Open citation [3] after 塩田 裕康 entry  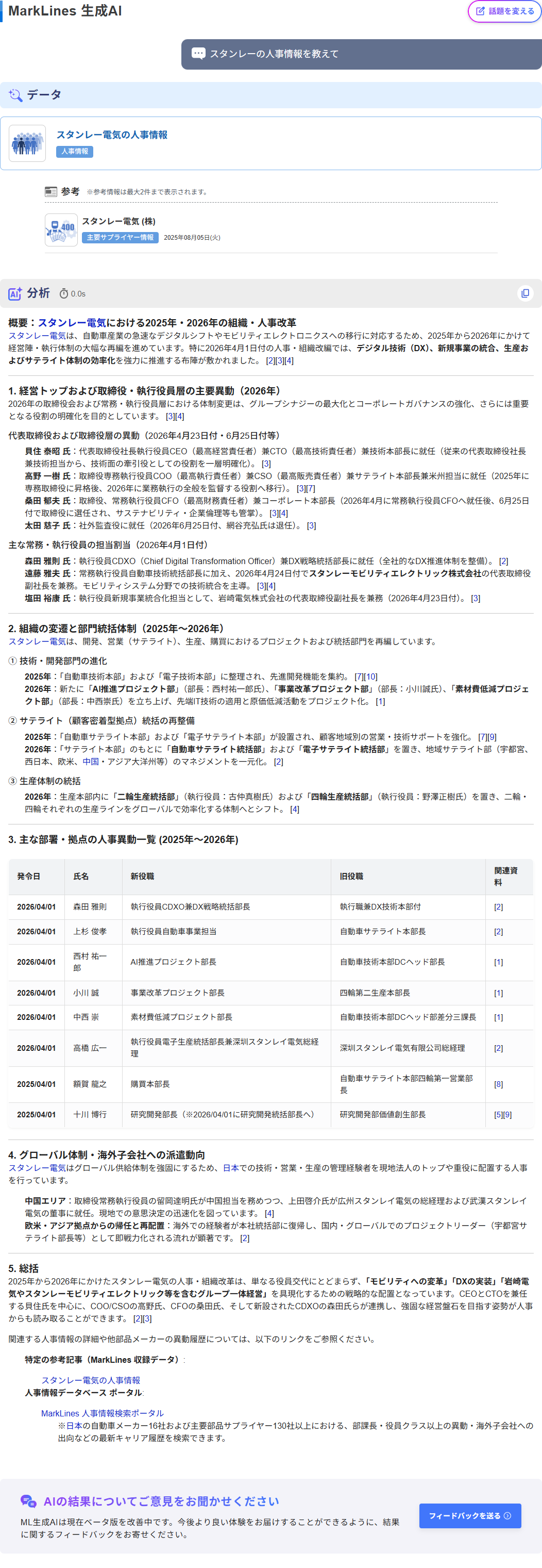pyautogui.click(x=476, y=598)
